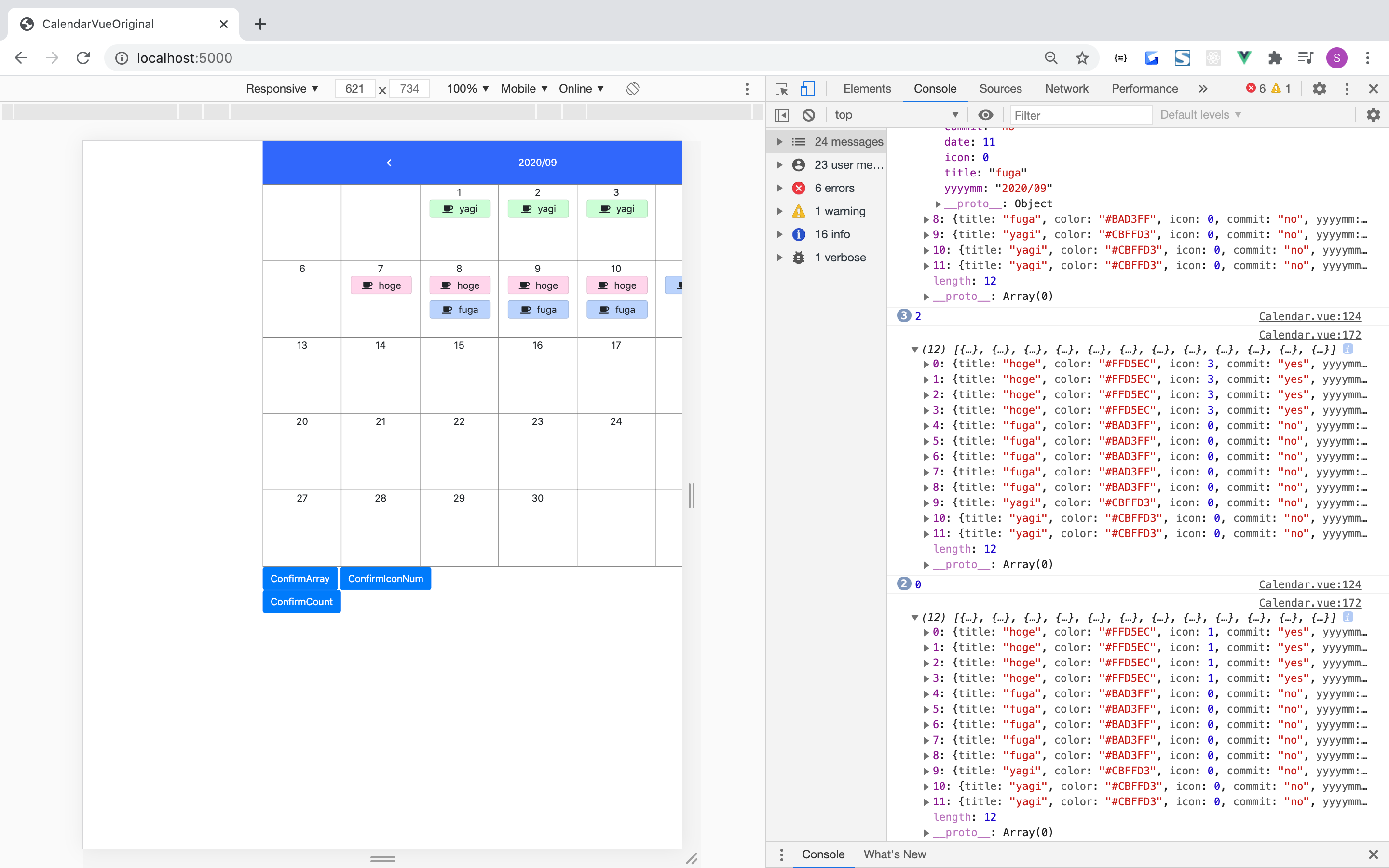The image size is (1389, 868).
Task: Switch to the Performance tab
Action: tap(1144, 88)
